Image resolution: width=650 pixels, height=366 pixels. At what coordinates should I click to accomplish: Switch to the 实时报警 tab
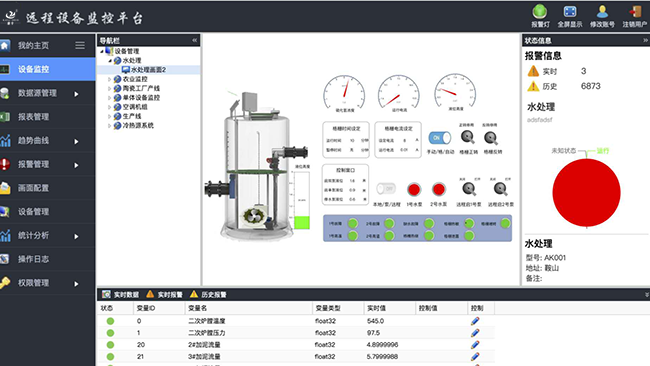pyautogui.click(x=165, y=294)
